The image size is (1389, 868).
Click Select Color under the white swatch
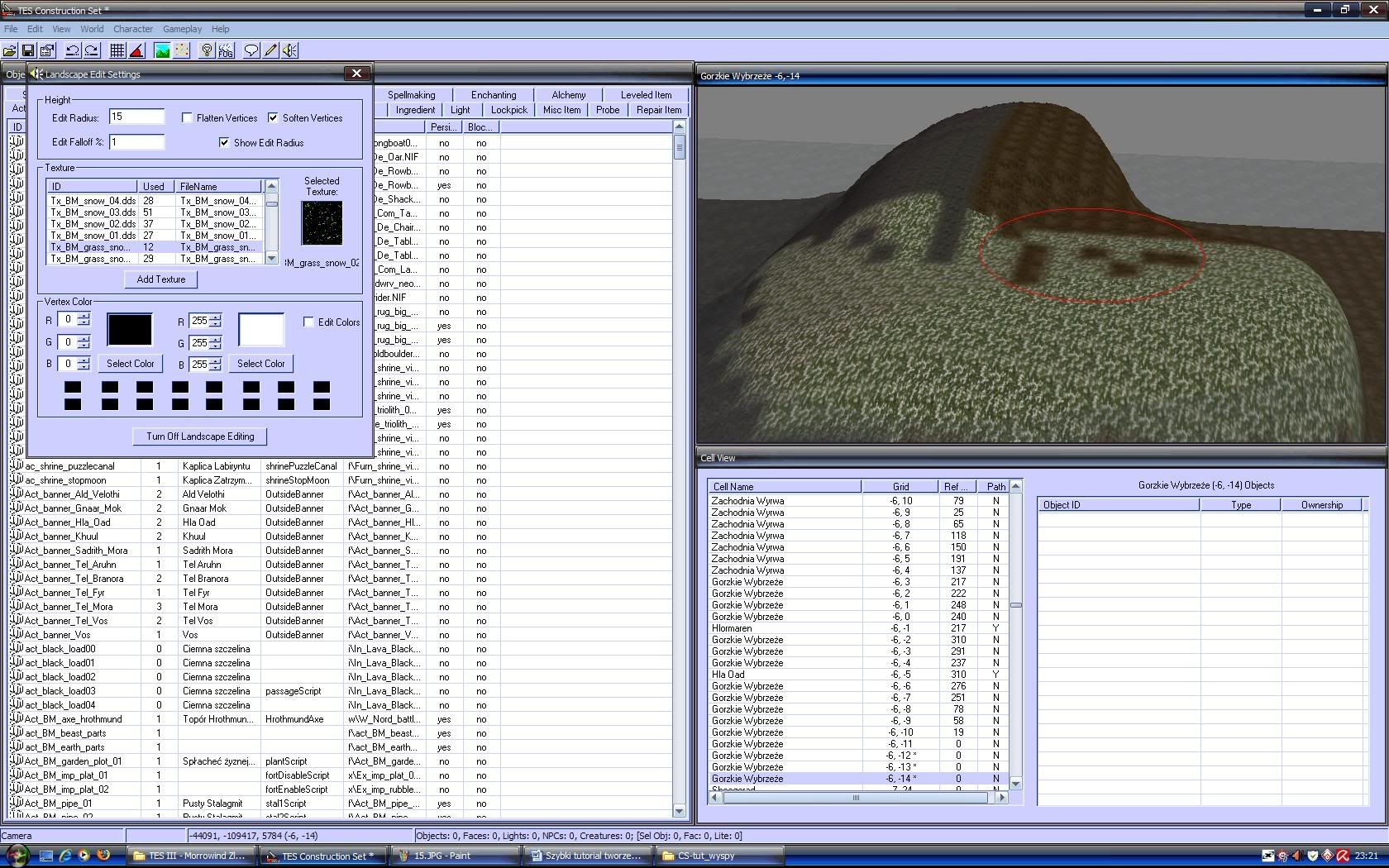coord(260,364)
